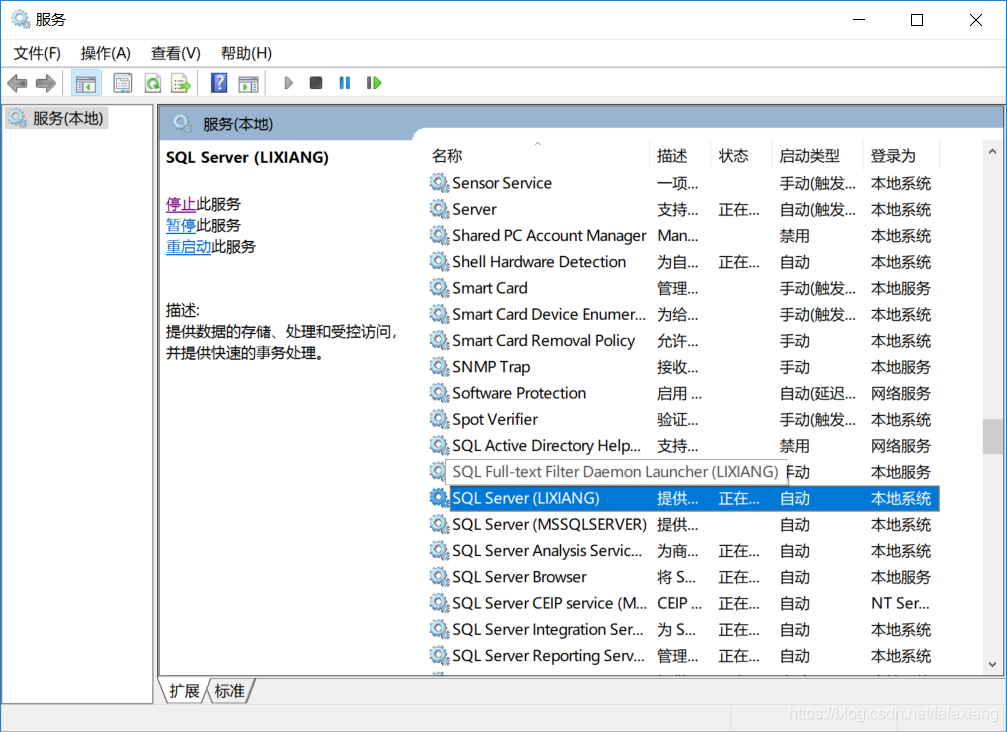The height and width of the screenshot is (732, 1007).
Task: Click the Restart Service icon
Action: click(374, 83)
